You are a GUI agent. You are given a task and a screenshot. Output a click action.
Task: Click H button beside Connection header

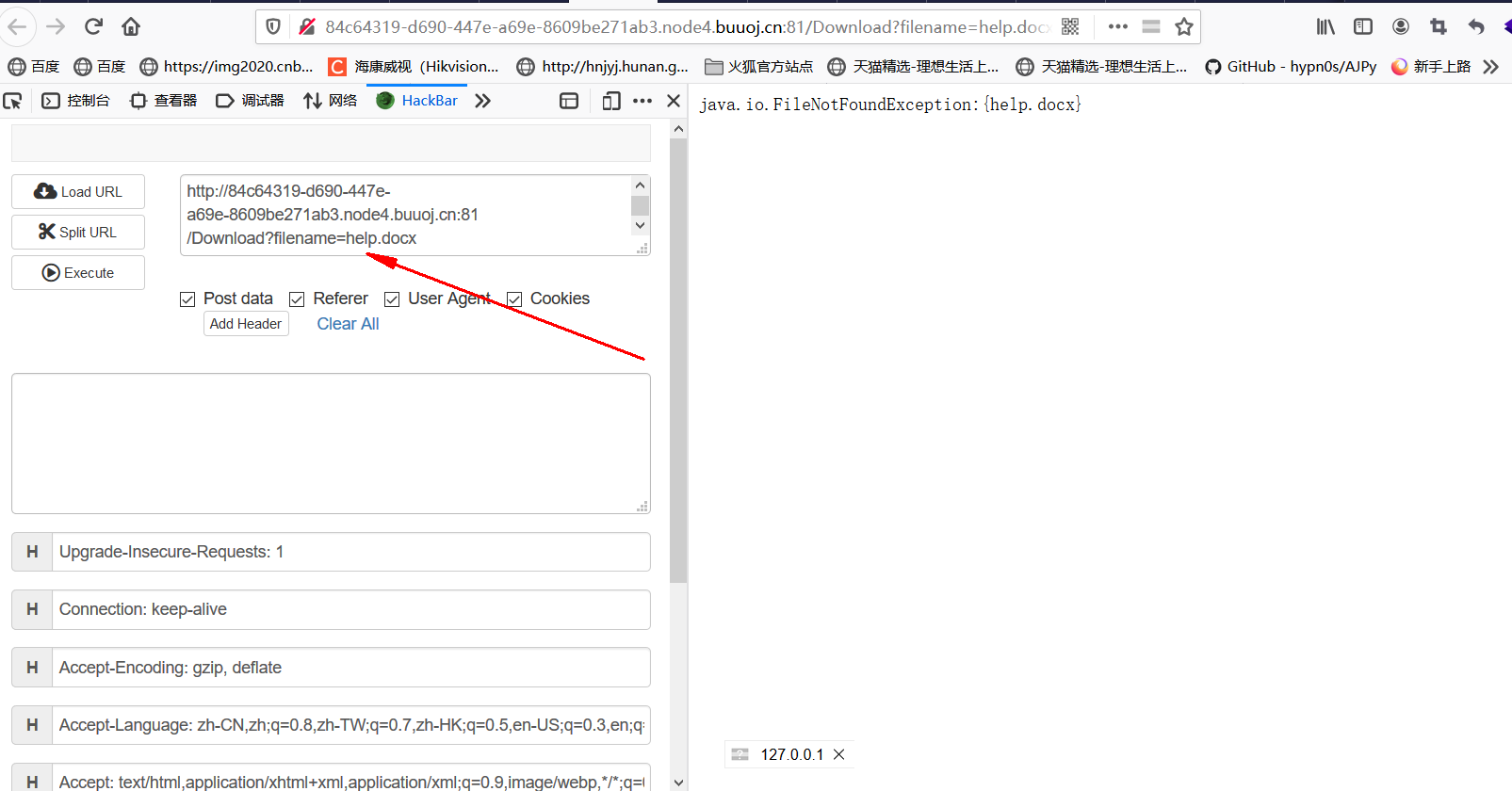click(x=32, y=609)
